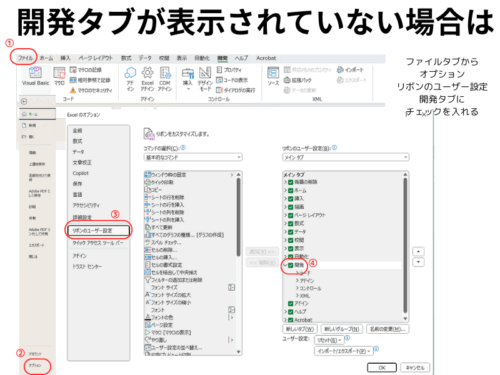
Task: Toggle the ヘルプ checkbox in tab list
Action: click(290, 312)
